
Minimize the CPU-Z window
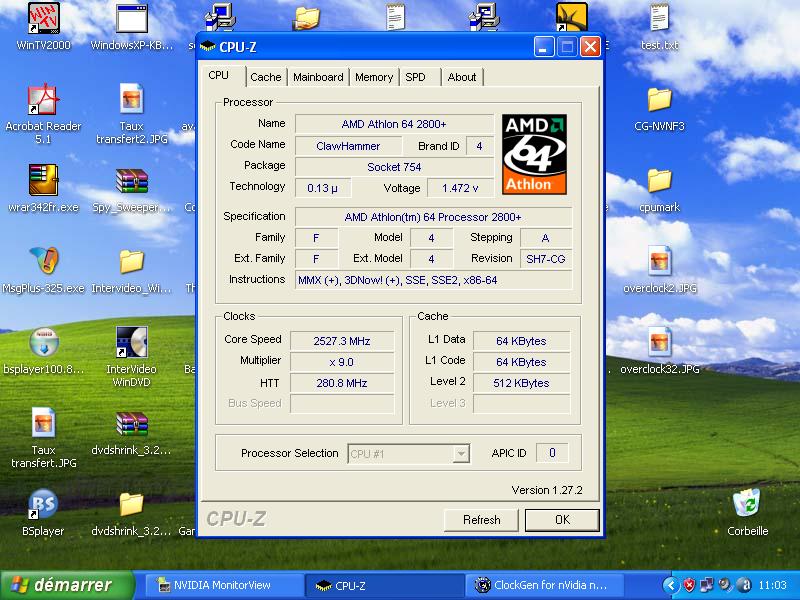pos(544,47)
